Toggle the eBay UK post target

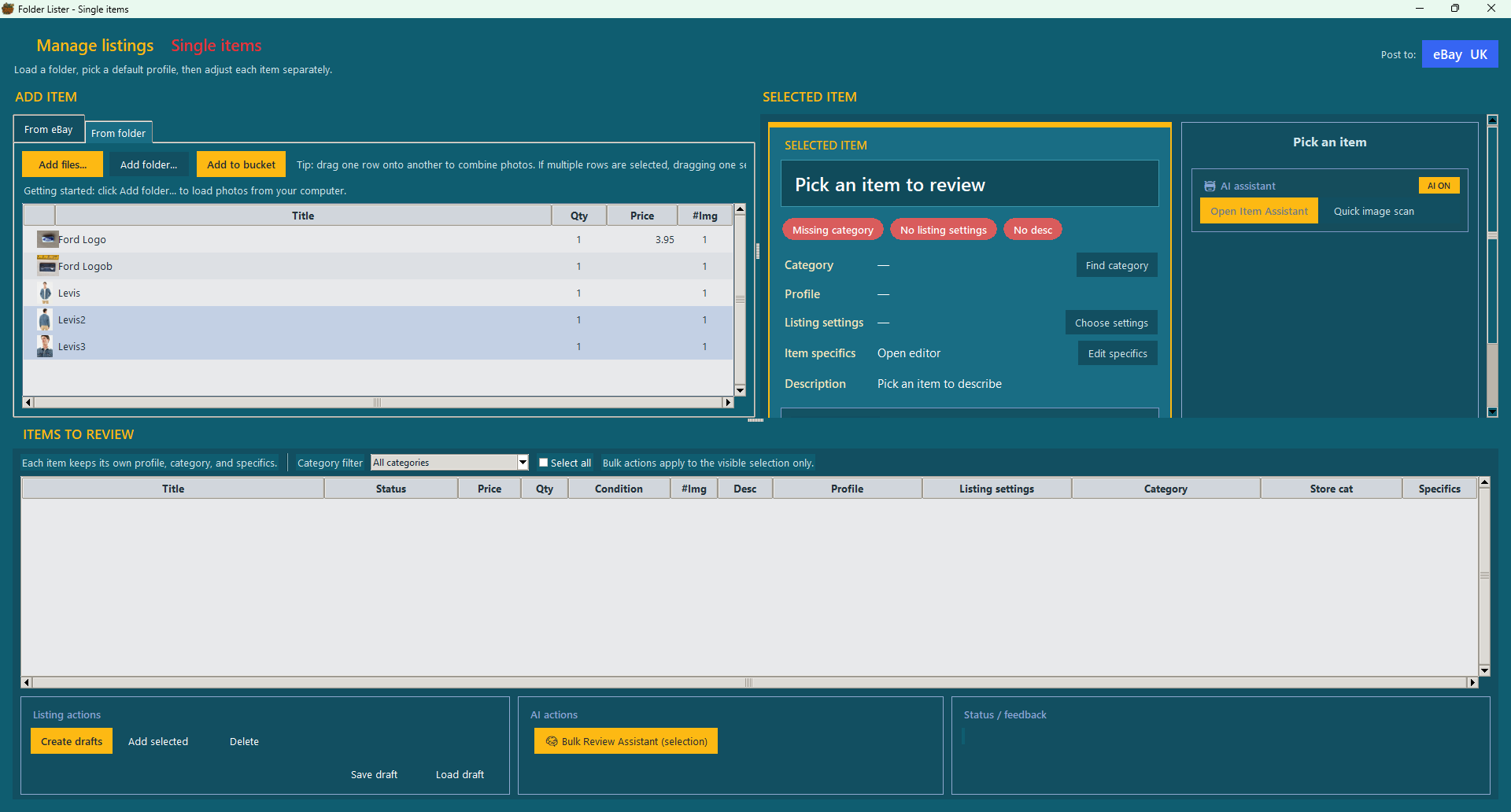tap(1459, 54)
